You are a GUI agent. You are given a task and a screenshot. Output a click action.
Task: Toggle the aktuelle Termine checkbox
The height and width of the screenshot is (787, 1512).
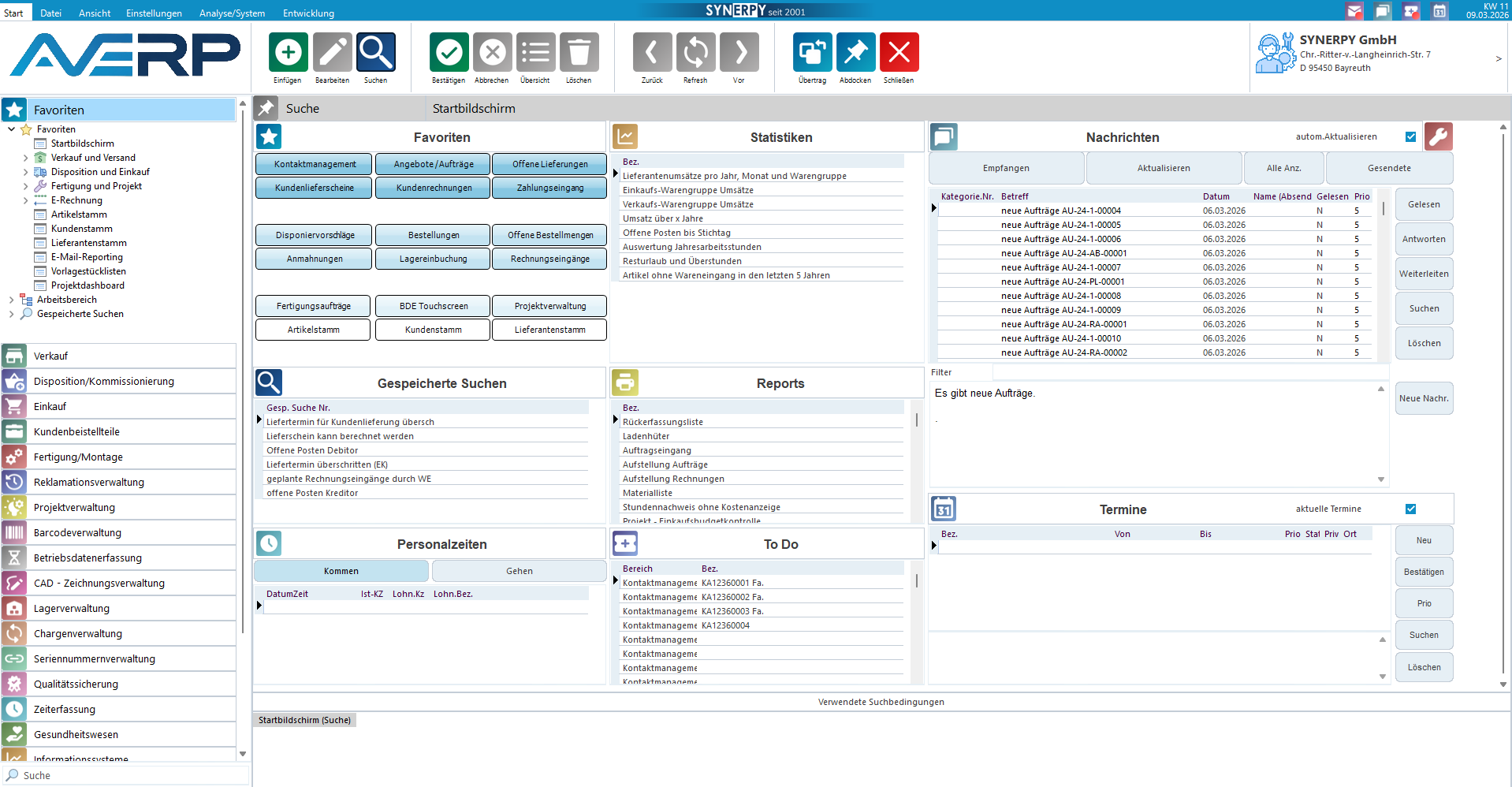1410,509
